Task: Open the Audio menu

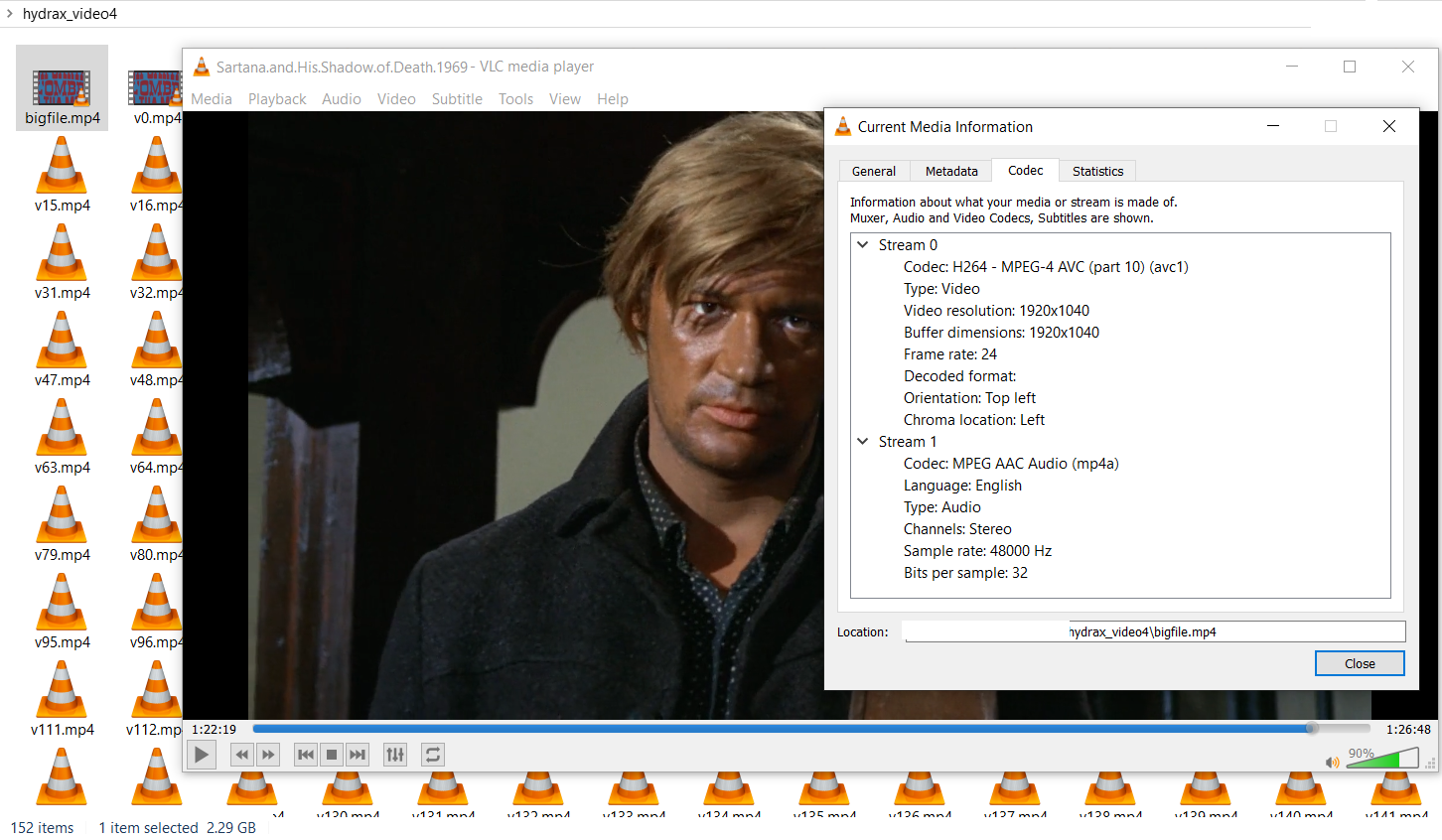Action: click(x=342, y=99)
